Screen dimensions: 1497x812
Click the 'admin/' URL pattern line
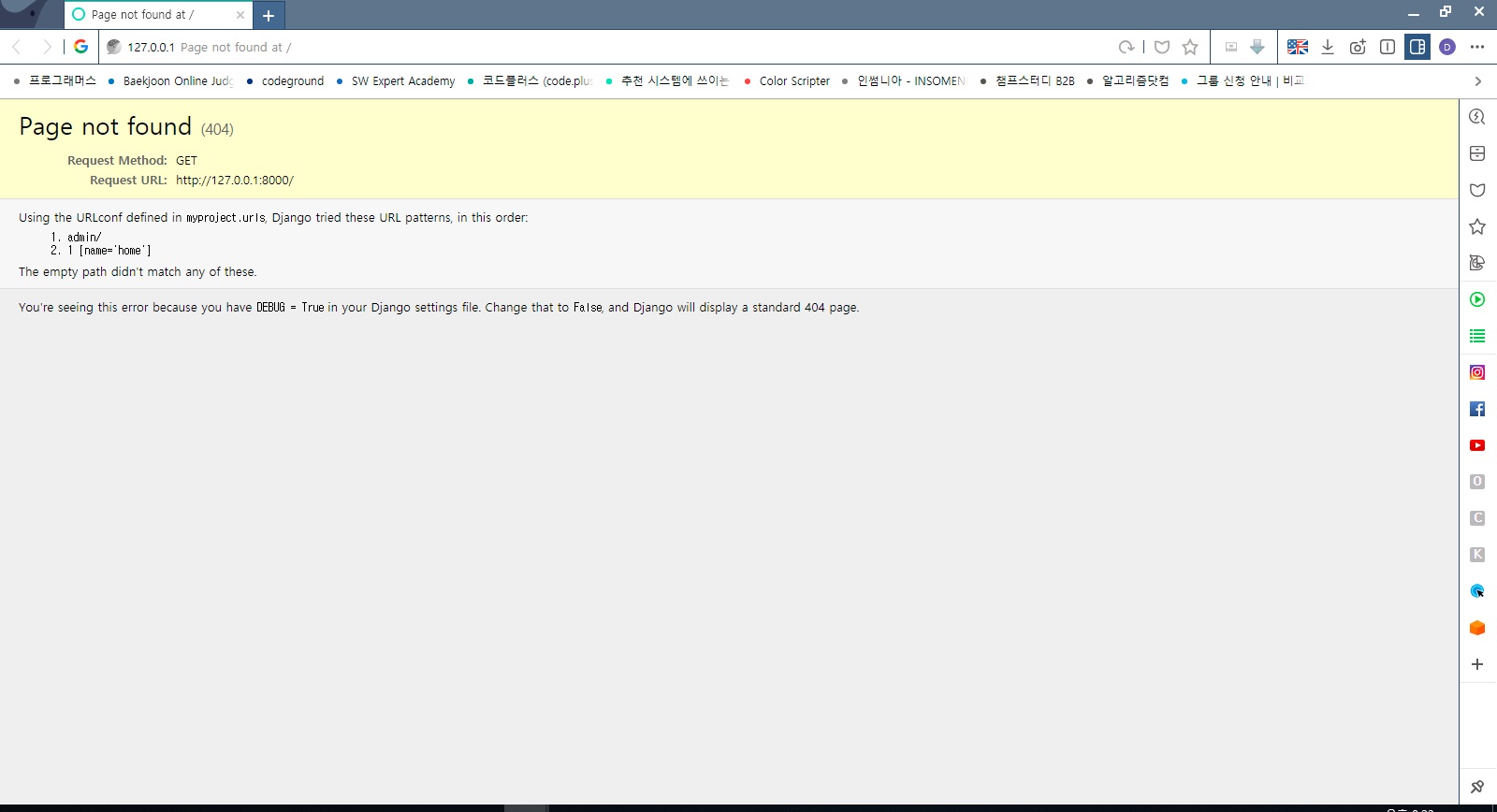(84, 238)
